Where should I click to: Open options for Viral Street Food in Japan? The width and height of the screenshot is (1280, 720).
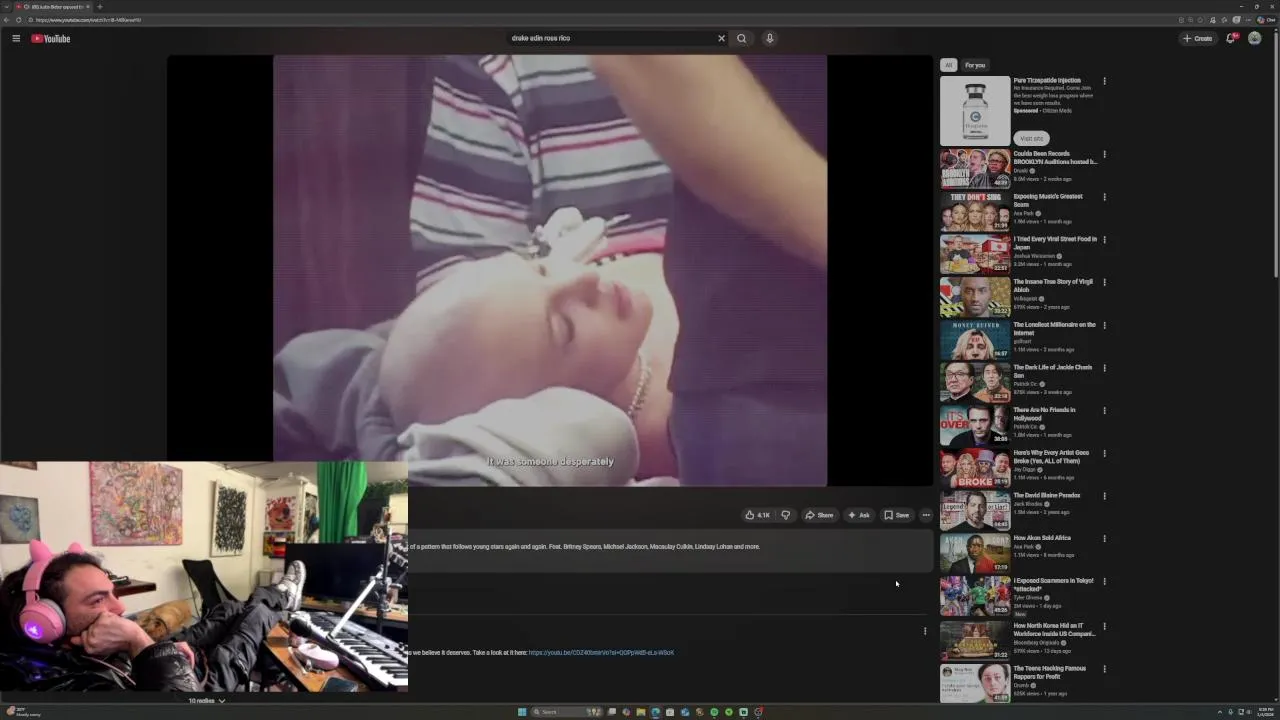(x=1104, y=240)
